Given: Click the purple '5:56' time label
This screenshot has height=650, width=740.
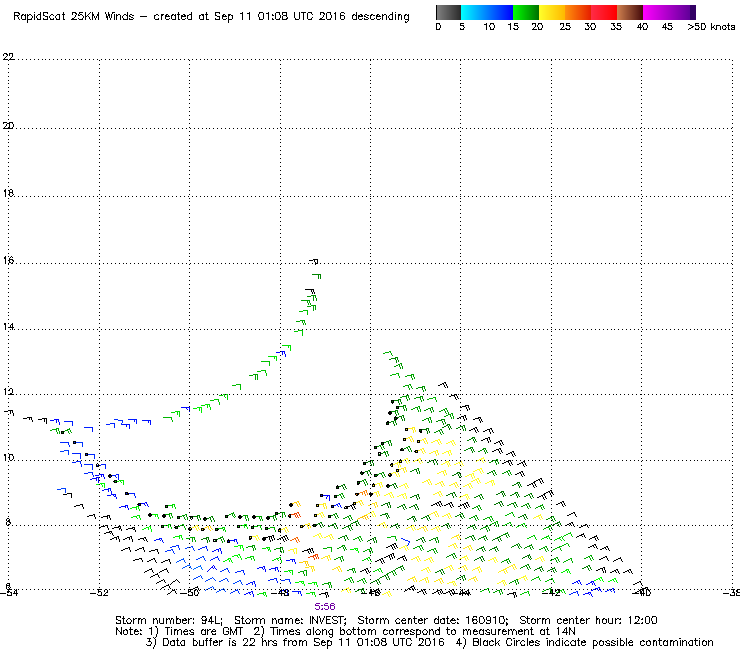Looking at the screenshot, I should pos(325,607).
